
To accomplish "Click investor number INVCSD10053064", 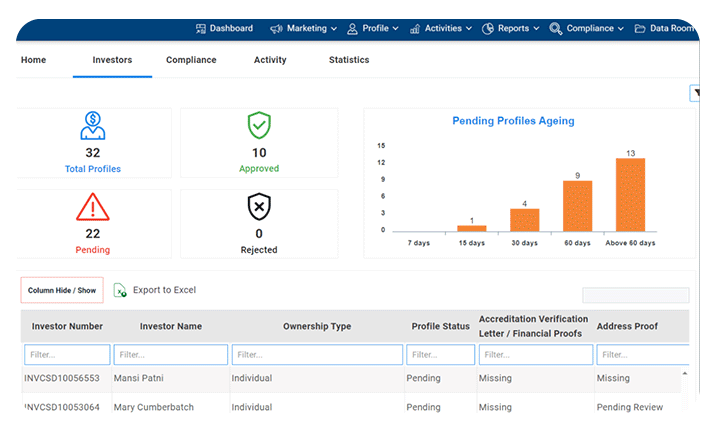I will coord(62,407).
